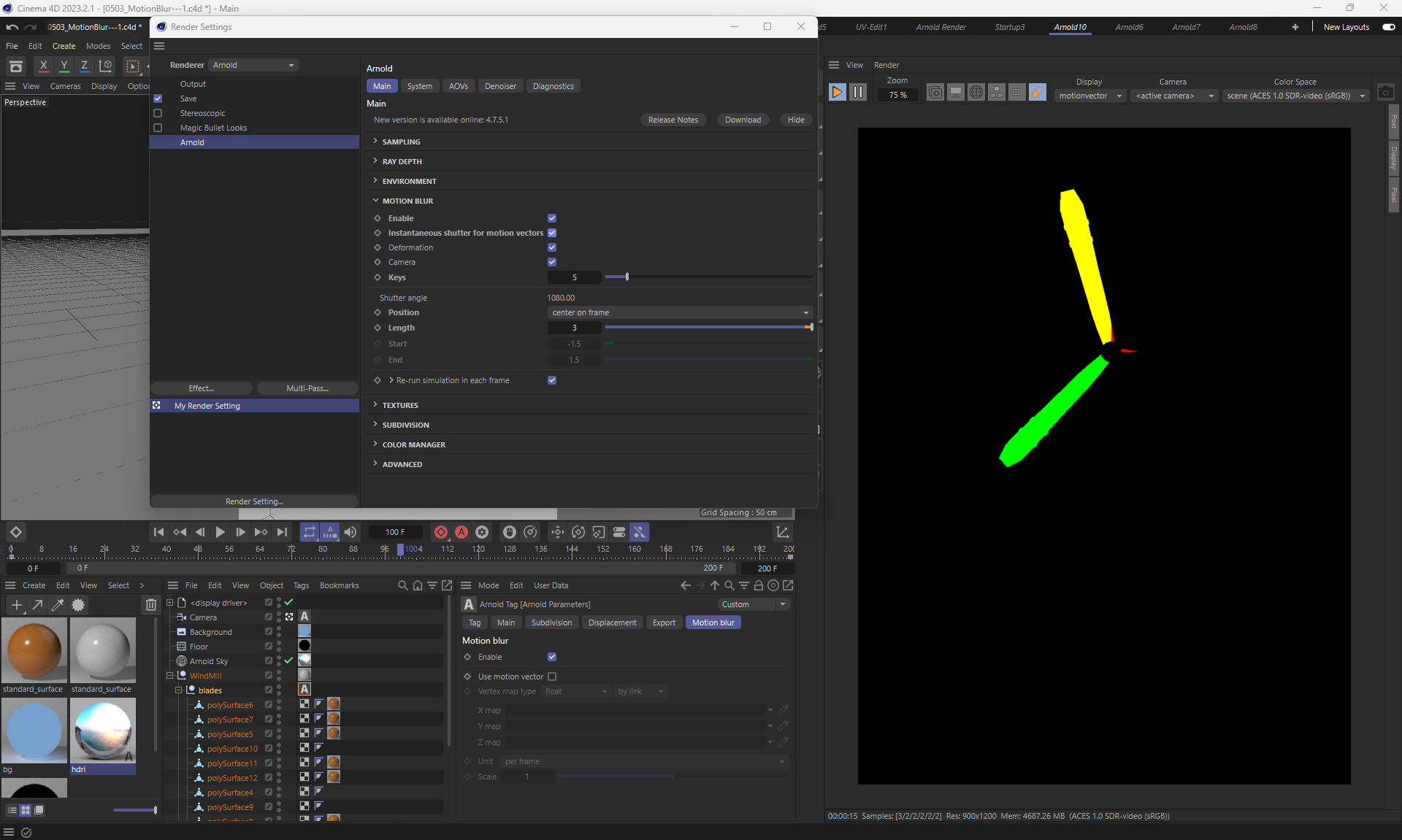Switch to the Denoiser tab

(500, 86)
